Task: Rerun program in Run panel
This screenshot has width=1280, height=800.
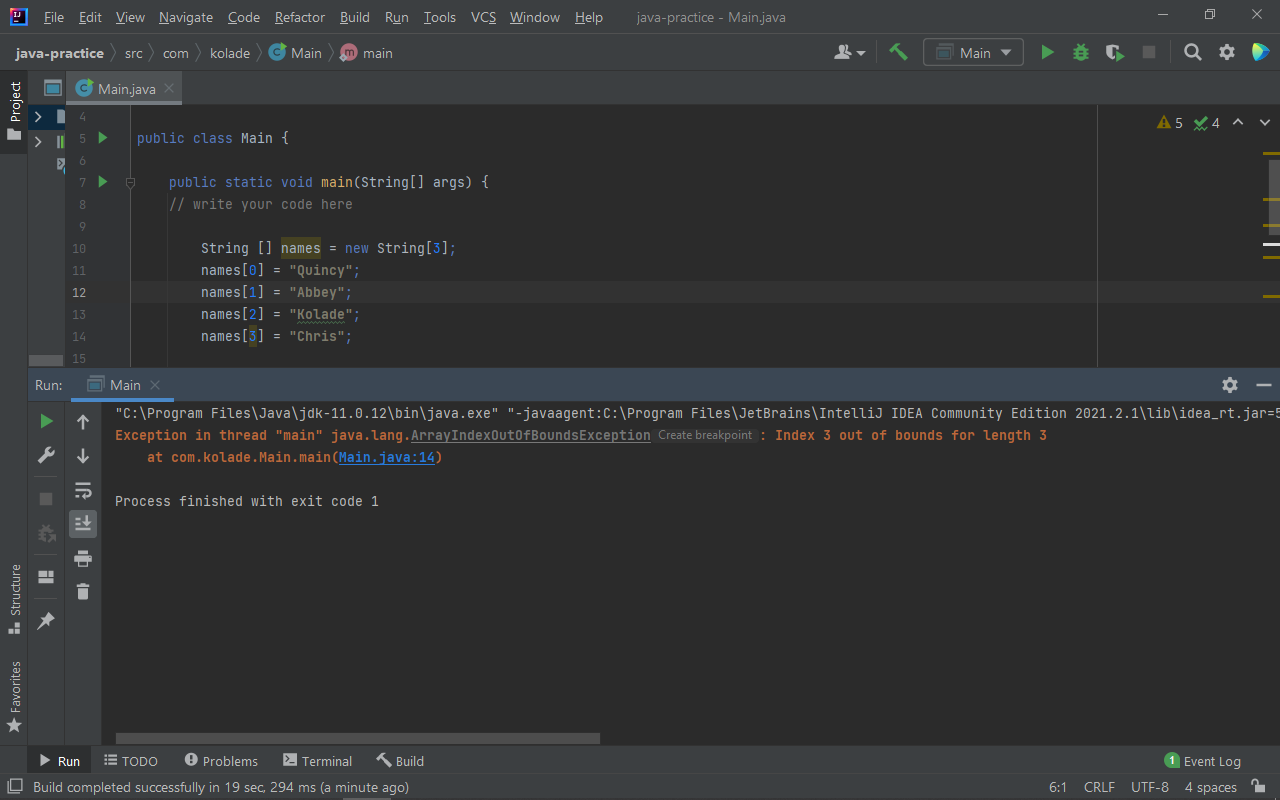Action: coord(46,421)
